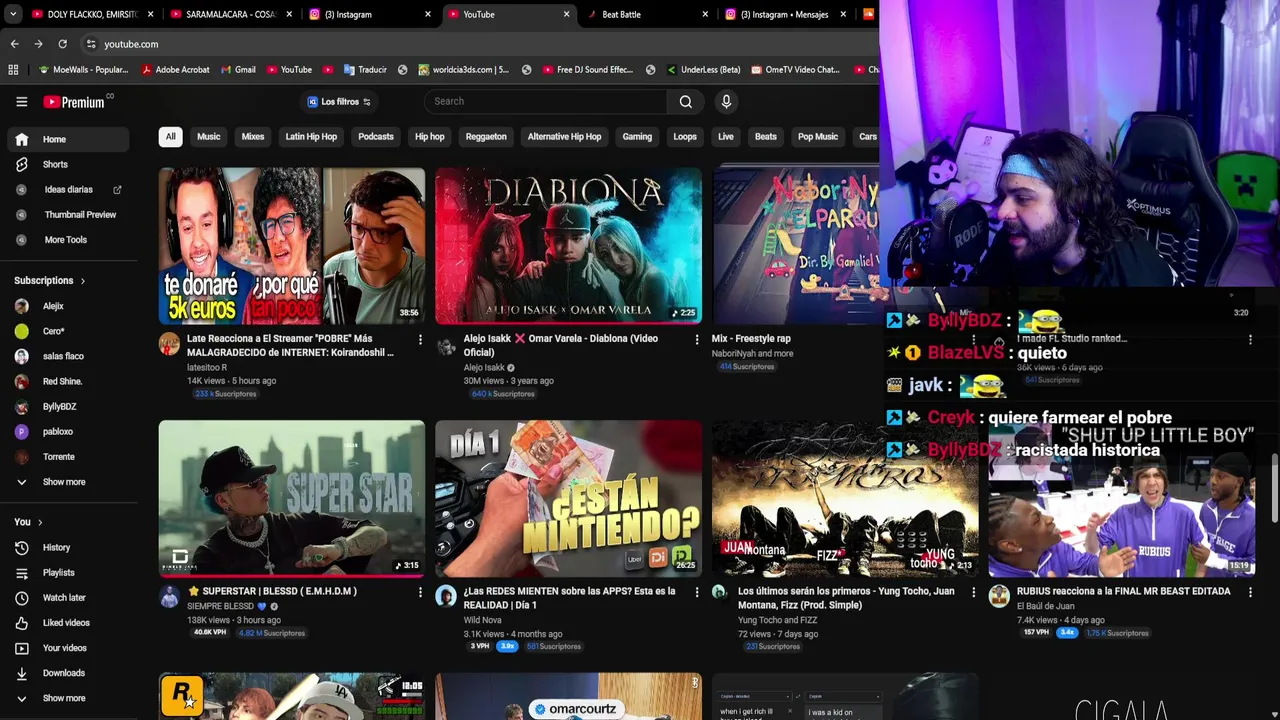
Task: Select the Podcasts filter chip
Action: click(x=376, y=136)
